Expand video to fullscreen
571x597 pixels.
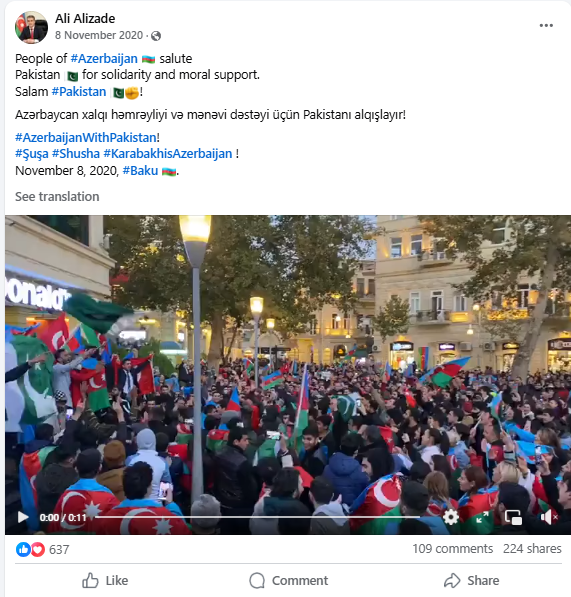482,517
